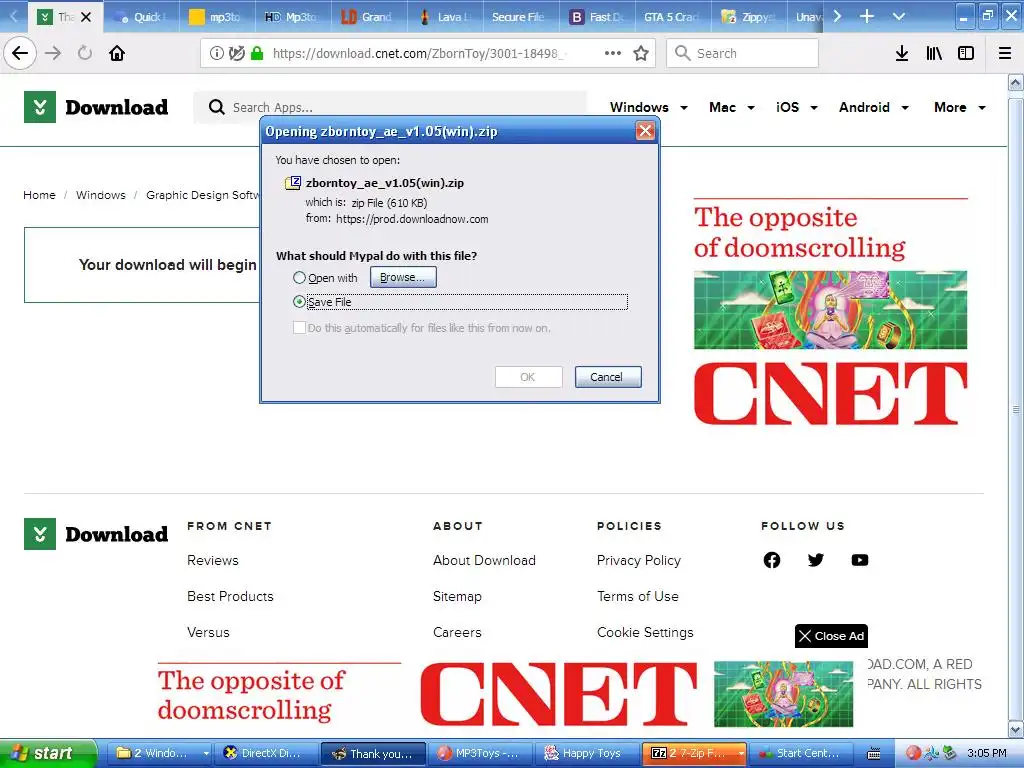Screen dimensions: 1024x768
Task: Switch to Happy Toys taskbar item
Action: coord(587,754)
